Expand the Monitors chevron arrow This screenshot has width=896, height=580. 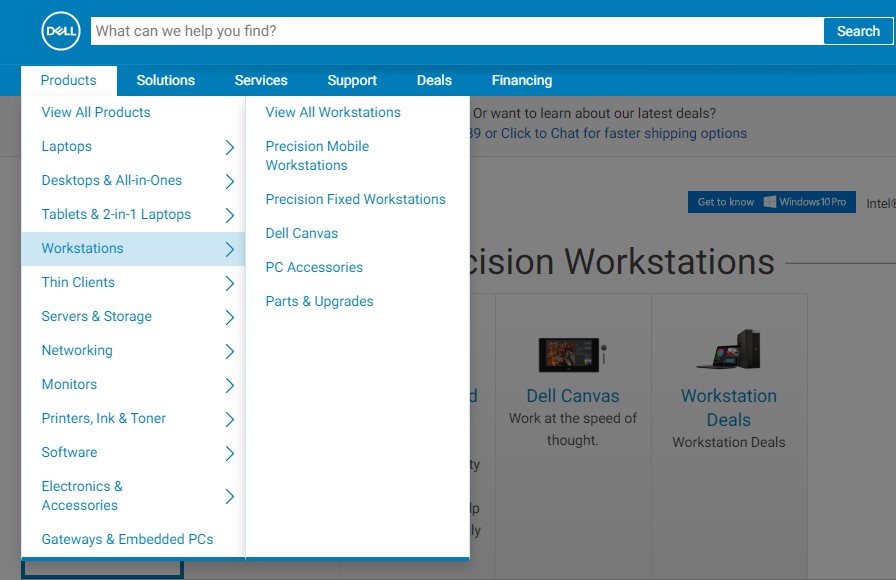[230, 385]
